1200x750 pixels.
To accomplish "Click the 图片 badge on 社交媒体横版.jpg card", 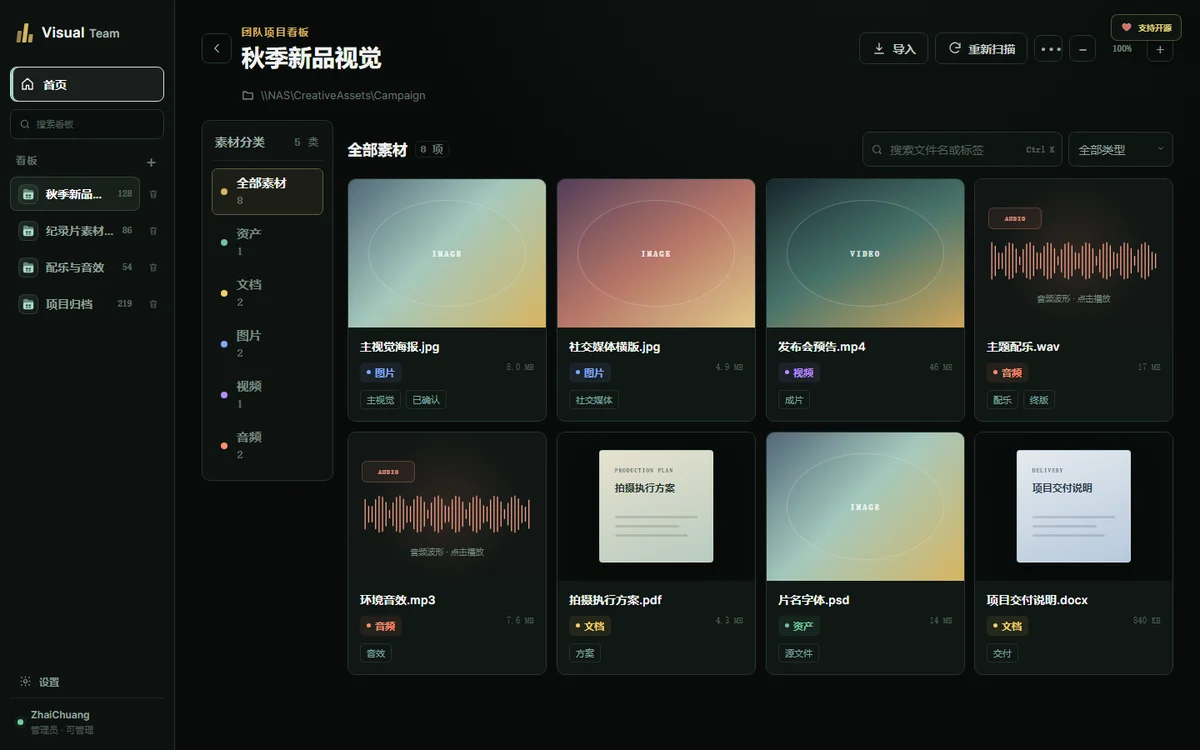I will tap(590, 373).
